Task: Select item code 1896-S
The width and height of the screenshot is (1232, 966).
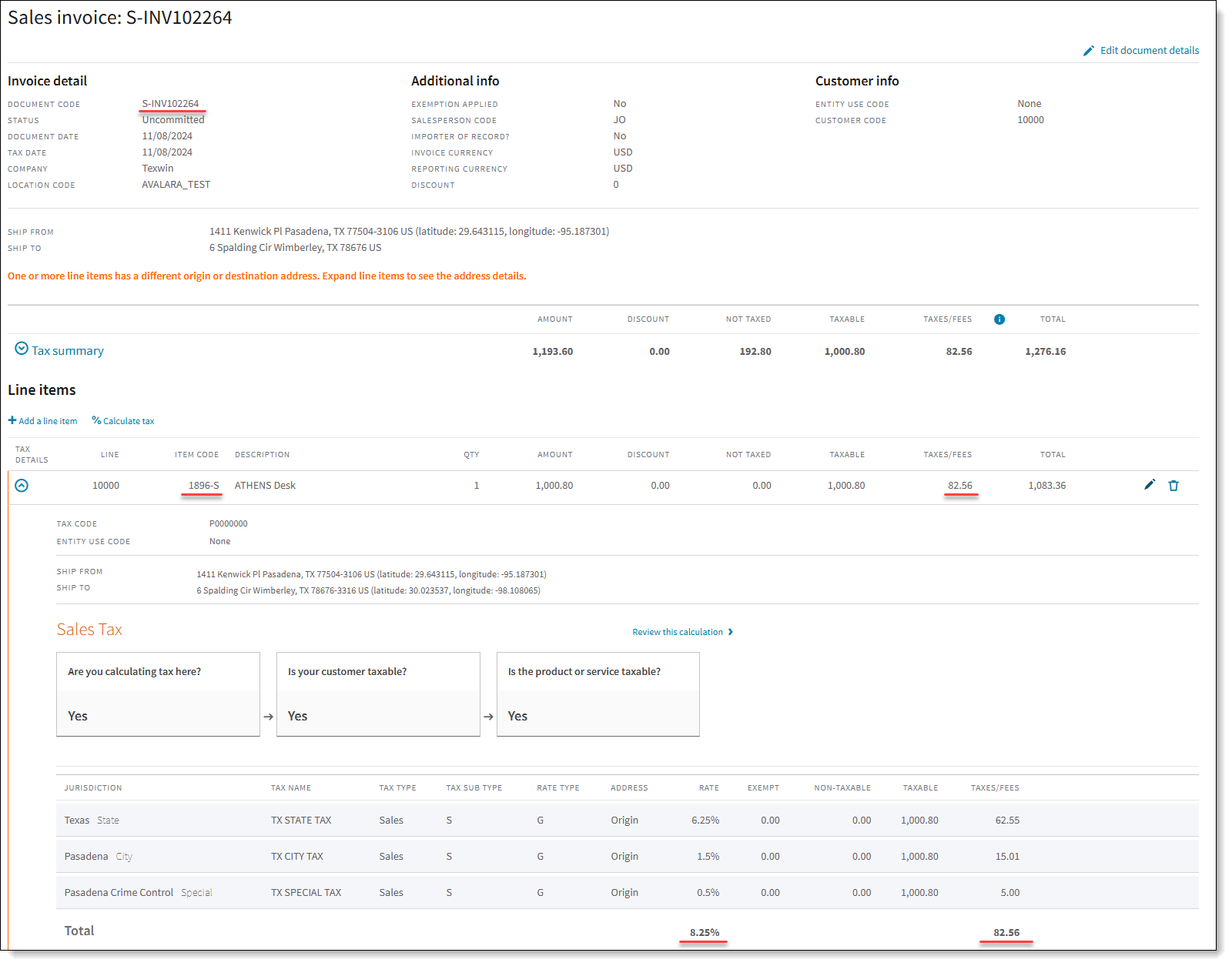Action: coord(203,486)
